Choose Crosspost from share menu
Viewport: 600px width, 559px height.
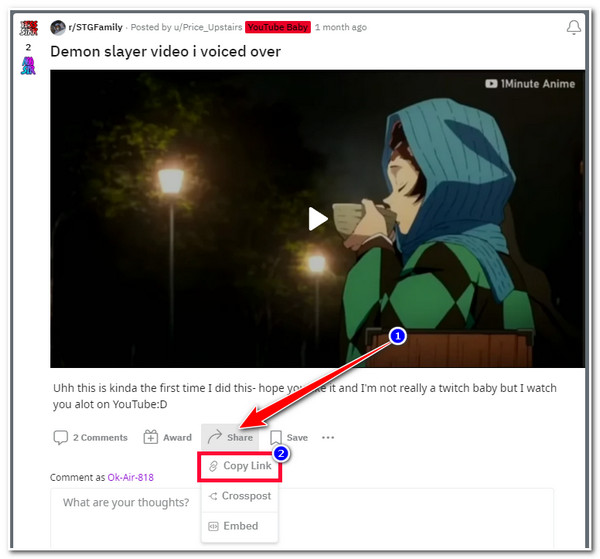[x=240, y=496]
